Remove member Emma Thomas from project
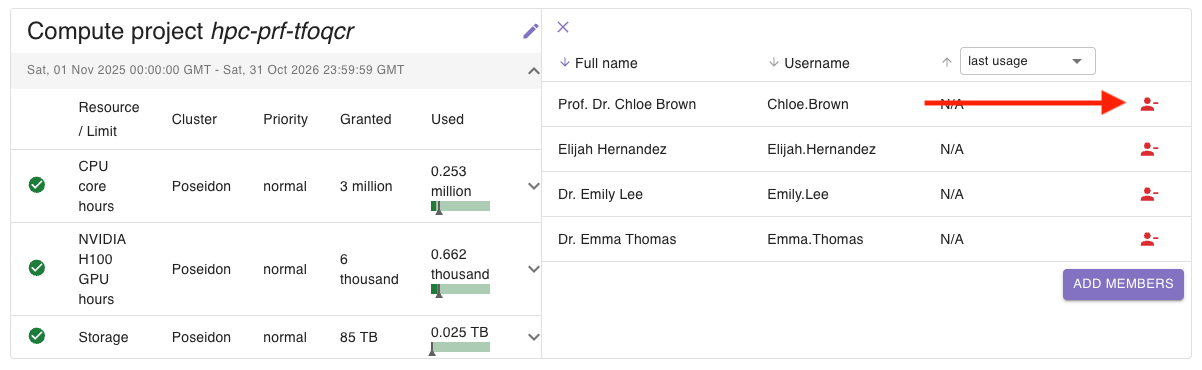The height and width of the screenshot is (370, 1202). click(x=1149, y=239)
